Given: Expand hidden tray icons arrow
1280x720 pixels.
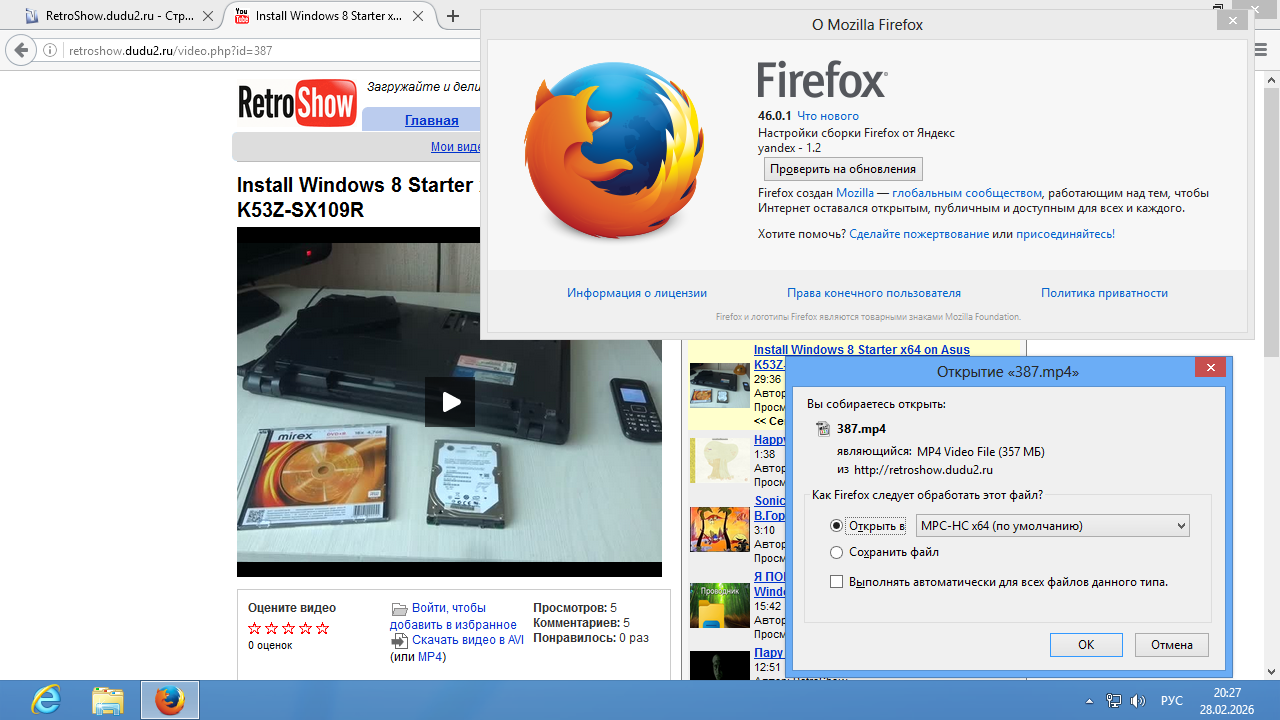Looking at the screenshot, I should tap(1090, 701).
